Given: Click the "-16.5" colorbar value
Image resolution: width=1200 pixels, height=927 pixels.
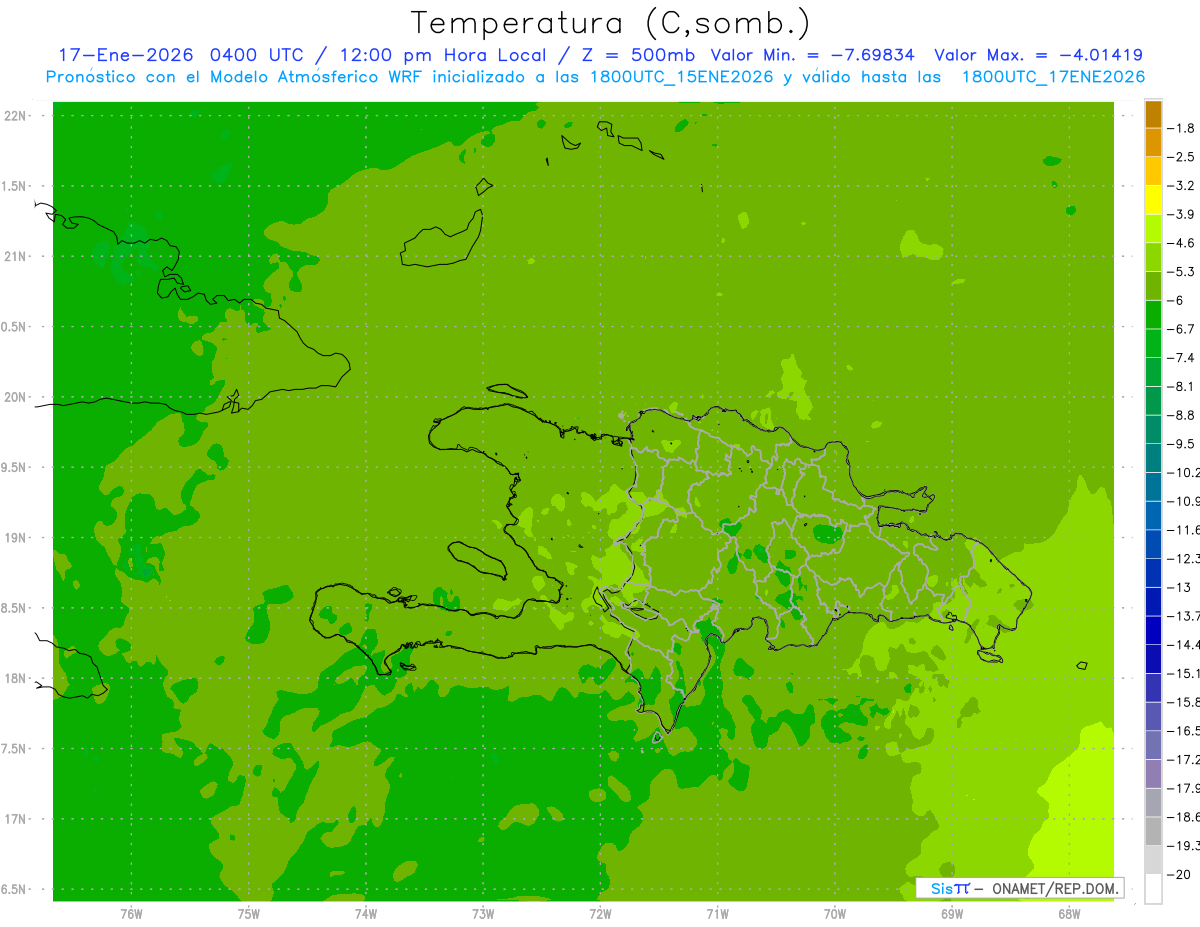Looking at the screenshot, I should (x=1182, y=731).
